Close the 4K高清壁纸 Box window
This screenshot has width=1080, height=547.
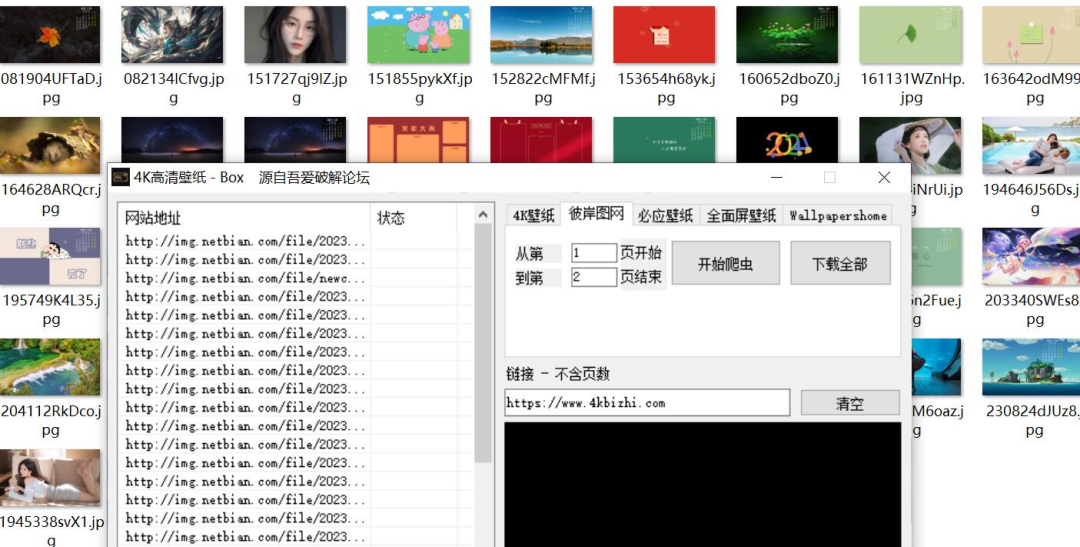(x=884, y=178)
